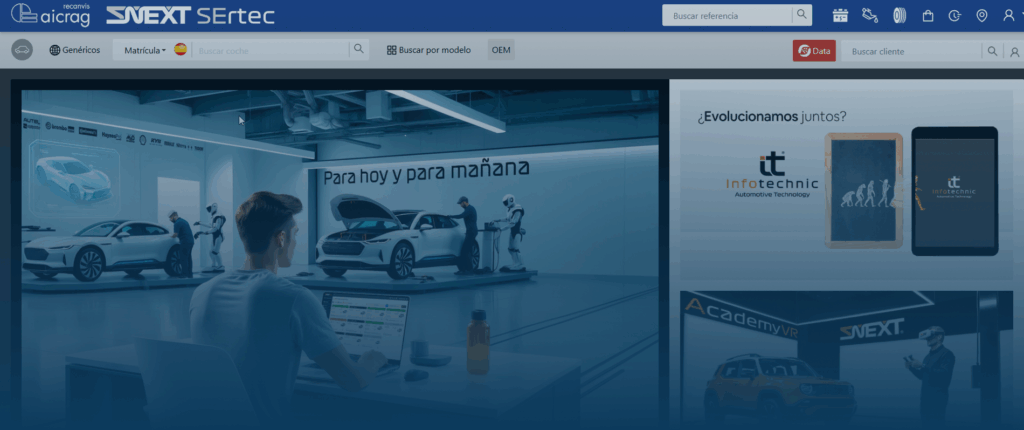Open the Genéricos section

tap(75, 50)
